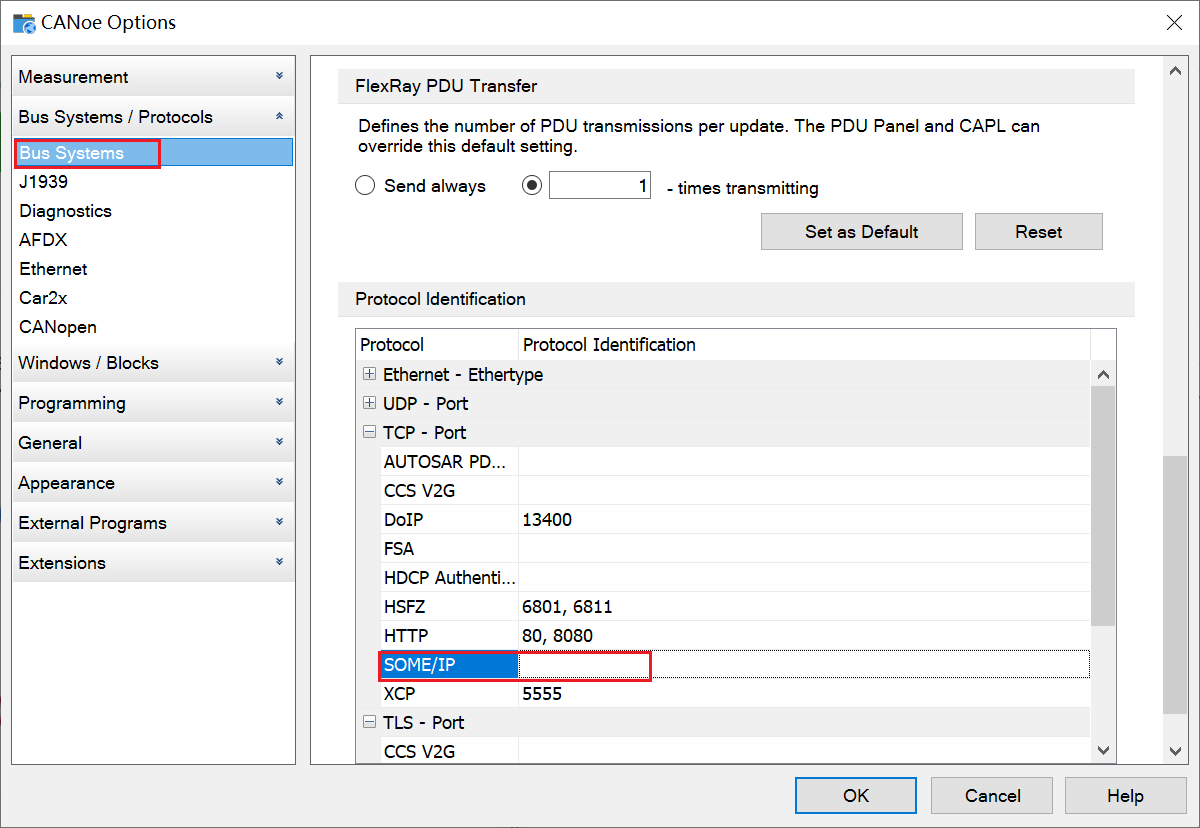Expand the External Programs section
Viewport: 1200px width, 828px height.
coord(154,523)
